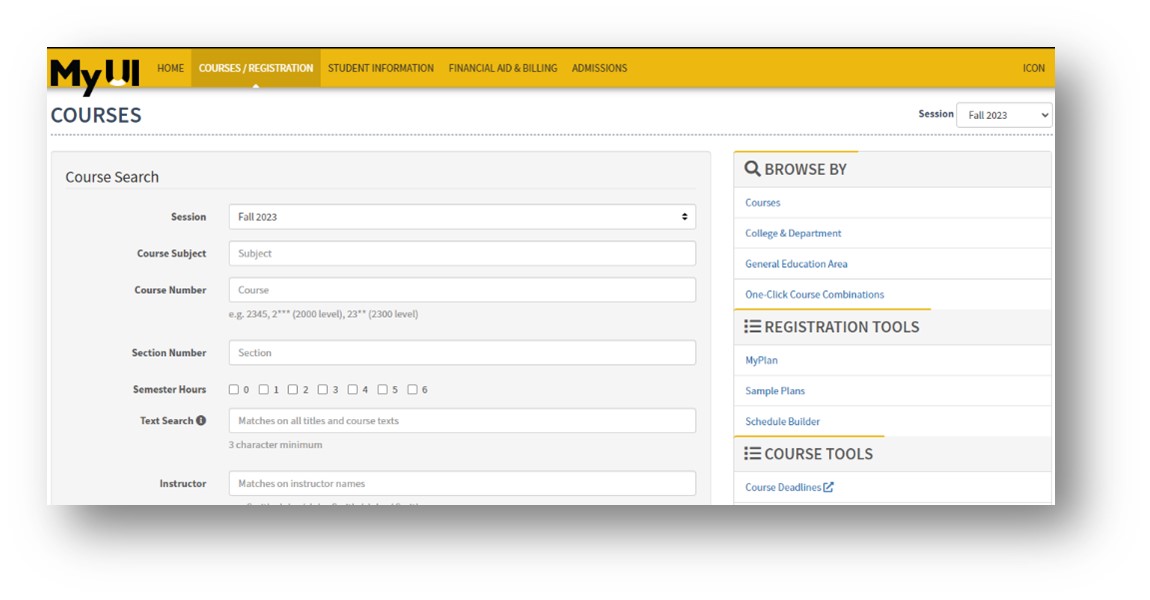The height and width of the screenshot is (600, 1150).
Task: Click the Course Deadlines external link icon
Action: pyautogui.click(x=828, y=488)
